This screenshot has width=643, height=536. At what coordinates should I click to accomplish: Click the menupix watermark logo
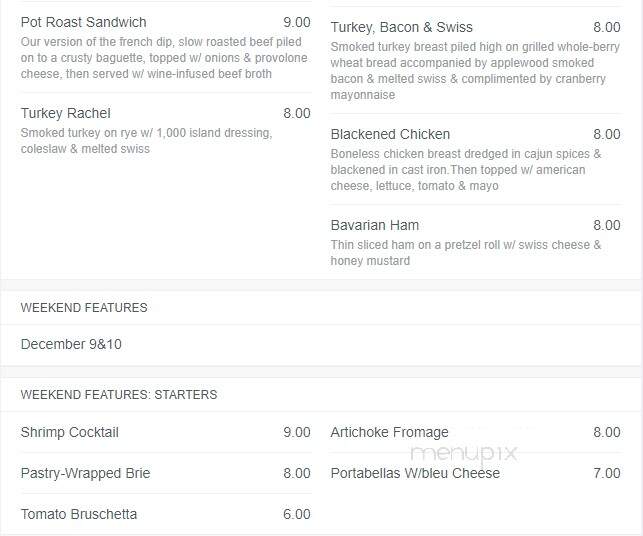pos(464,453)
